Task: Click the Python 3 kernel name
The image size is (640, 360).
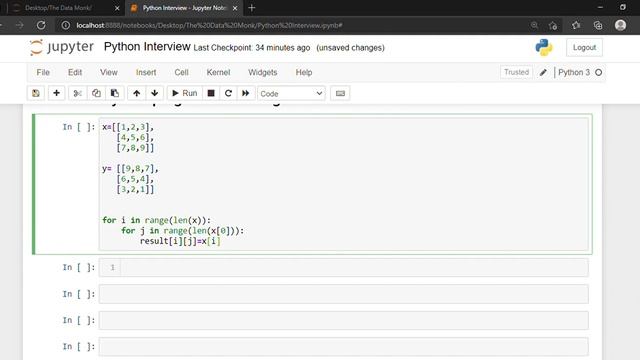Action: pyautogui.click(x=574, y=73)
